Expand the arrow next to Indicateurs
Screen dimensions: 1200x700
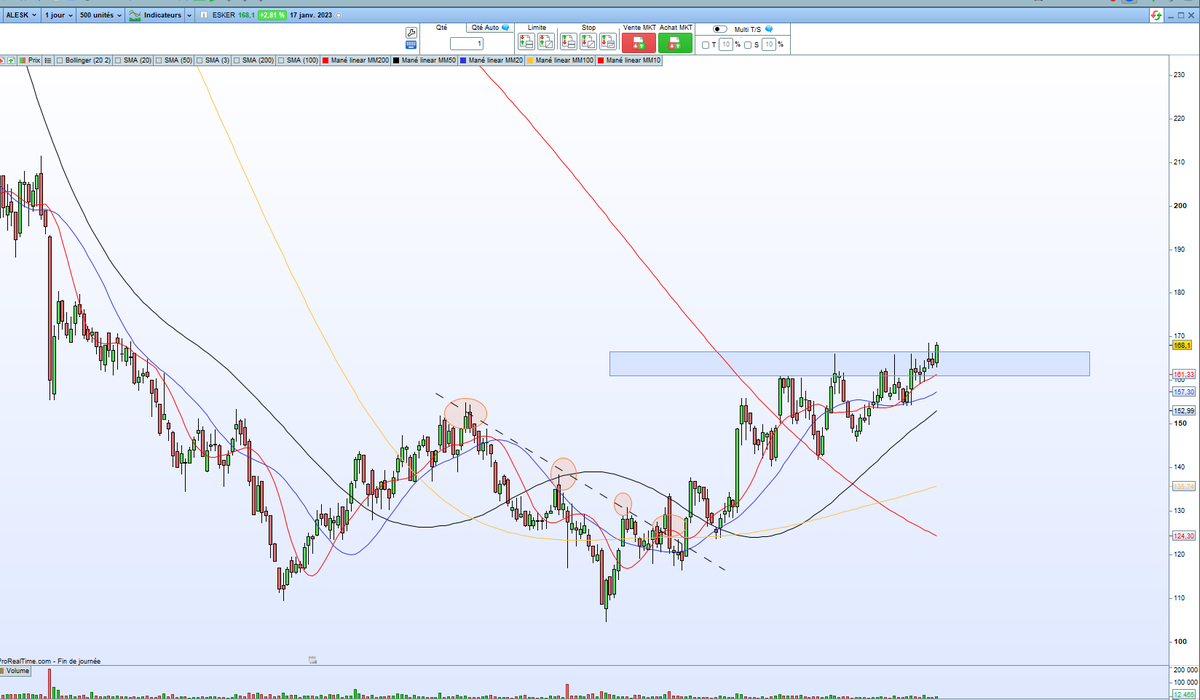click(189, 15)
